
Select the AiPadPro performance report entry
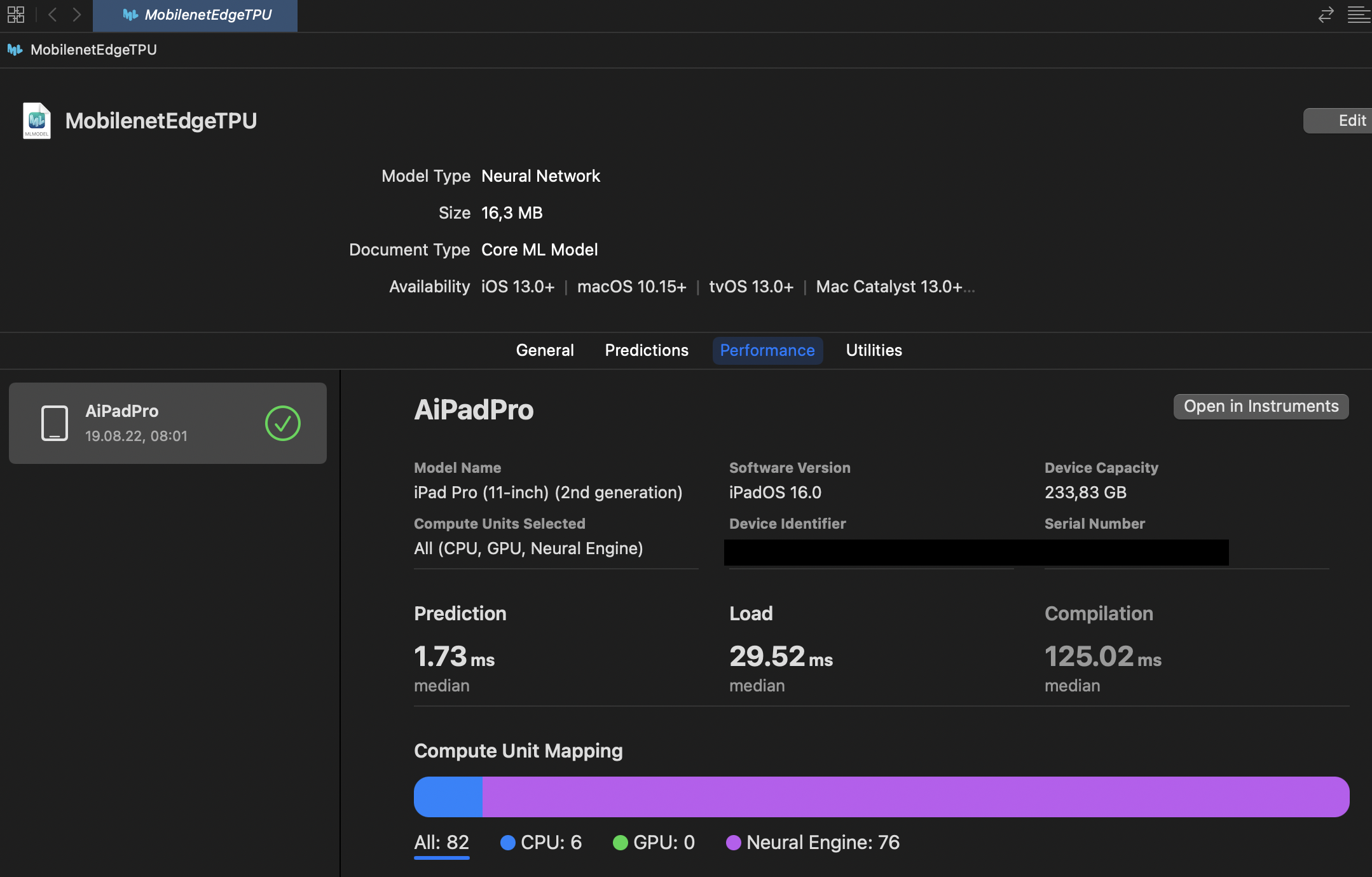click(167, 423)
